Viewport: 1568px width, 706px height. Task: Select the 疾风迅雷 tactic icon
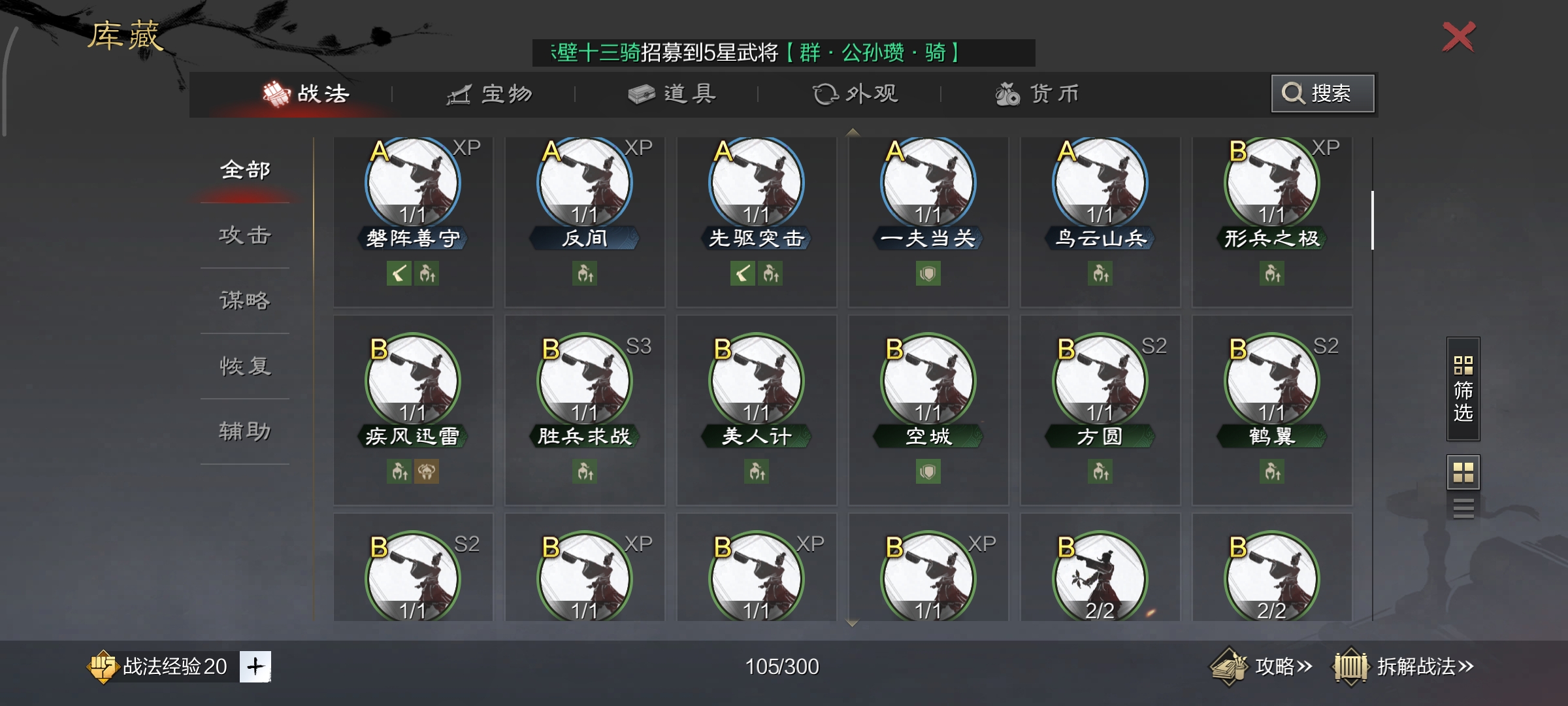pos(413,380)
